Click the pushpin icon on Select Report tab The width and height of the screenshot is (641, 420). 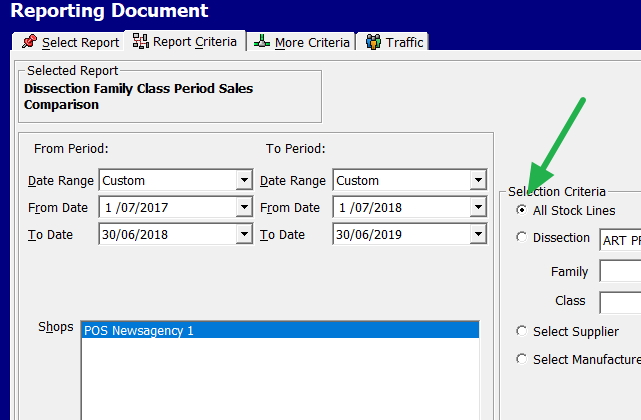29,41
